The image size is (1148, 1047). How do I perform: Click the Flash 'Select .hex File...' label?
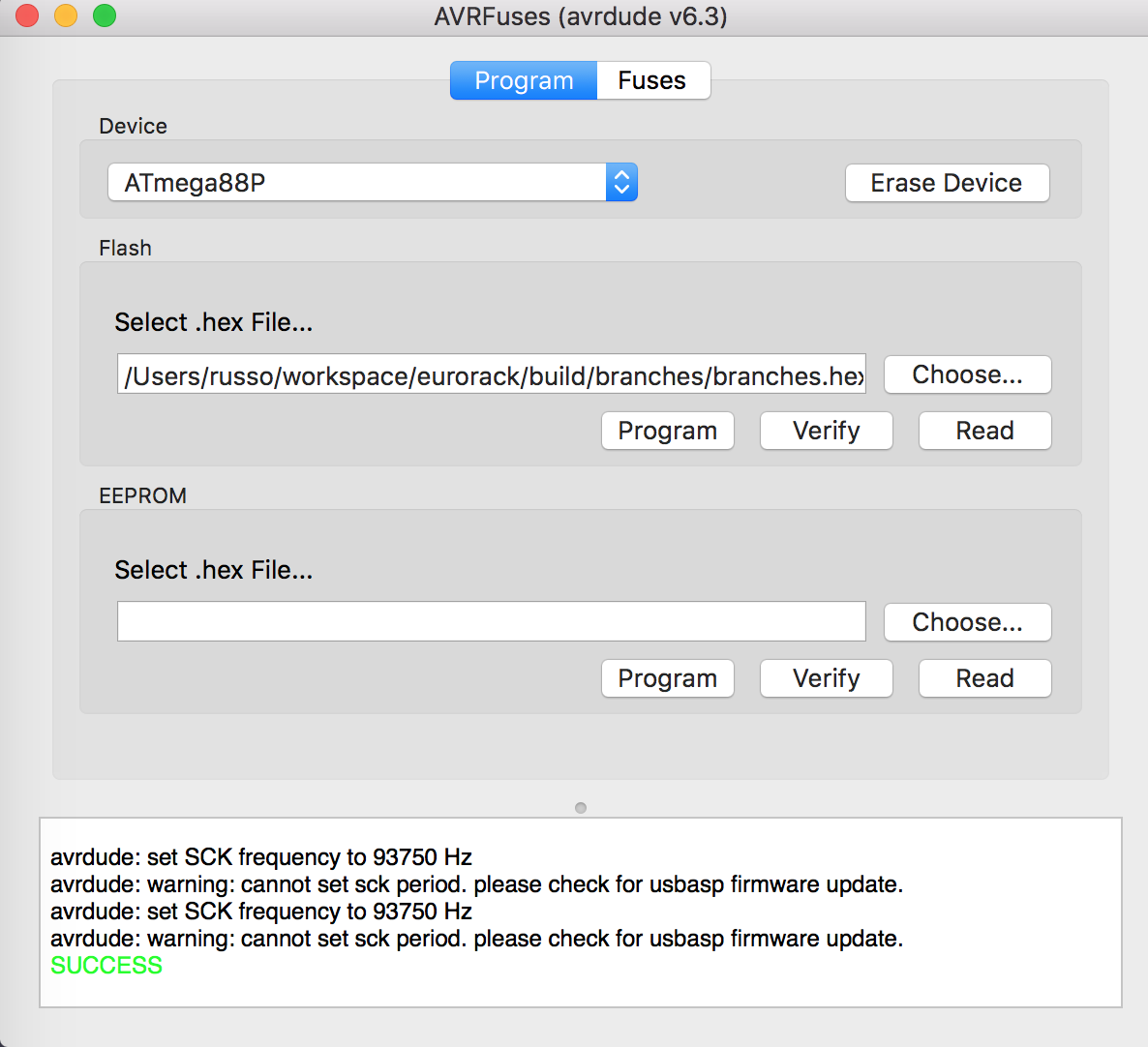pyautogui.click(x=214, y=322)
